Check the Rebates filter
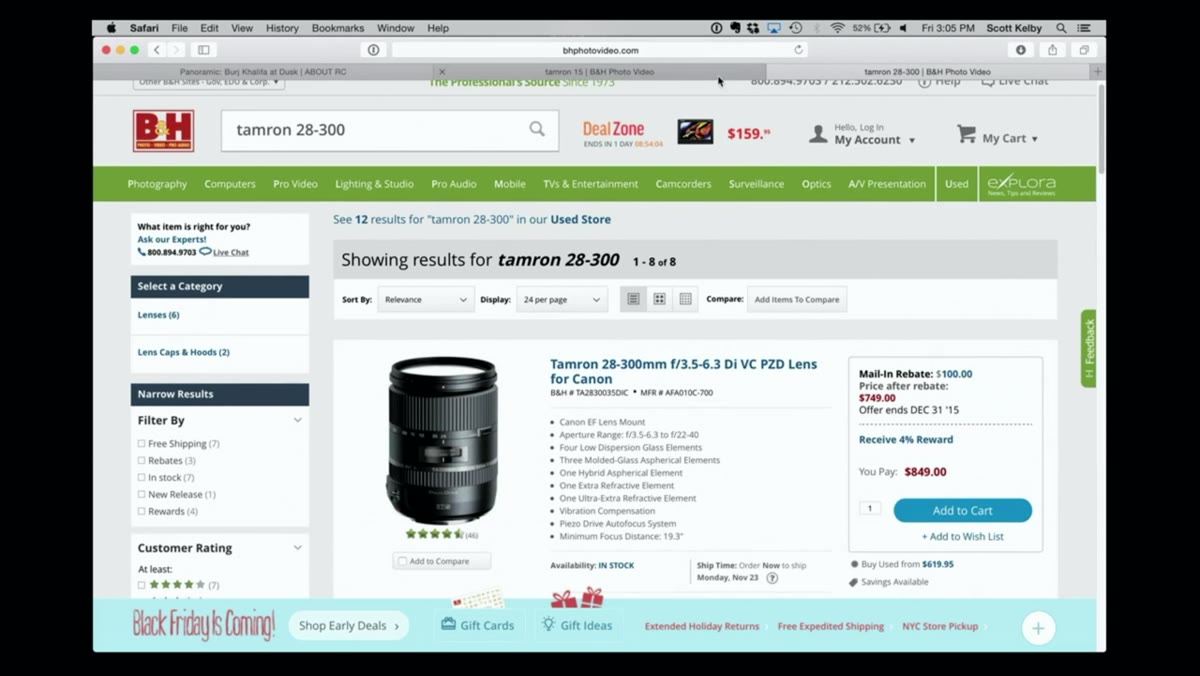This screenshot has width=1200, height=676. (x=141, y=460)
